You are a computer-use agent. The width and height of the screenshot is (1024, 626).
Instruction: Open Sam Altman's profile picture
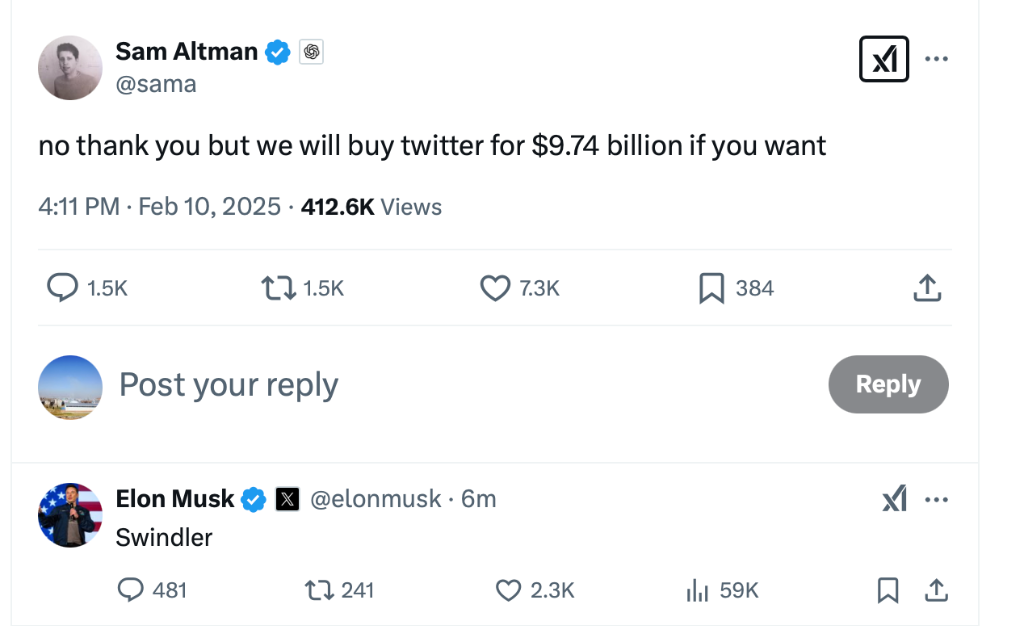(70, 68)
